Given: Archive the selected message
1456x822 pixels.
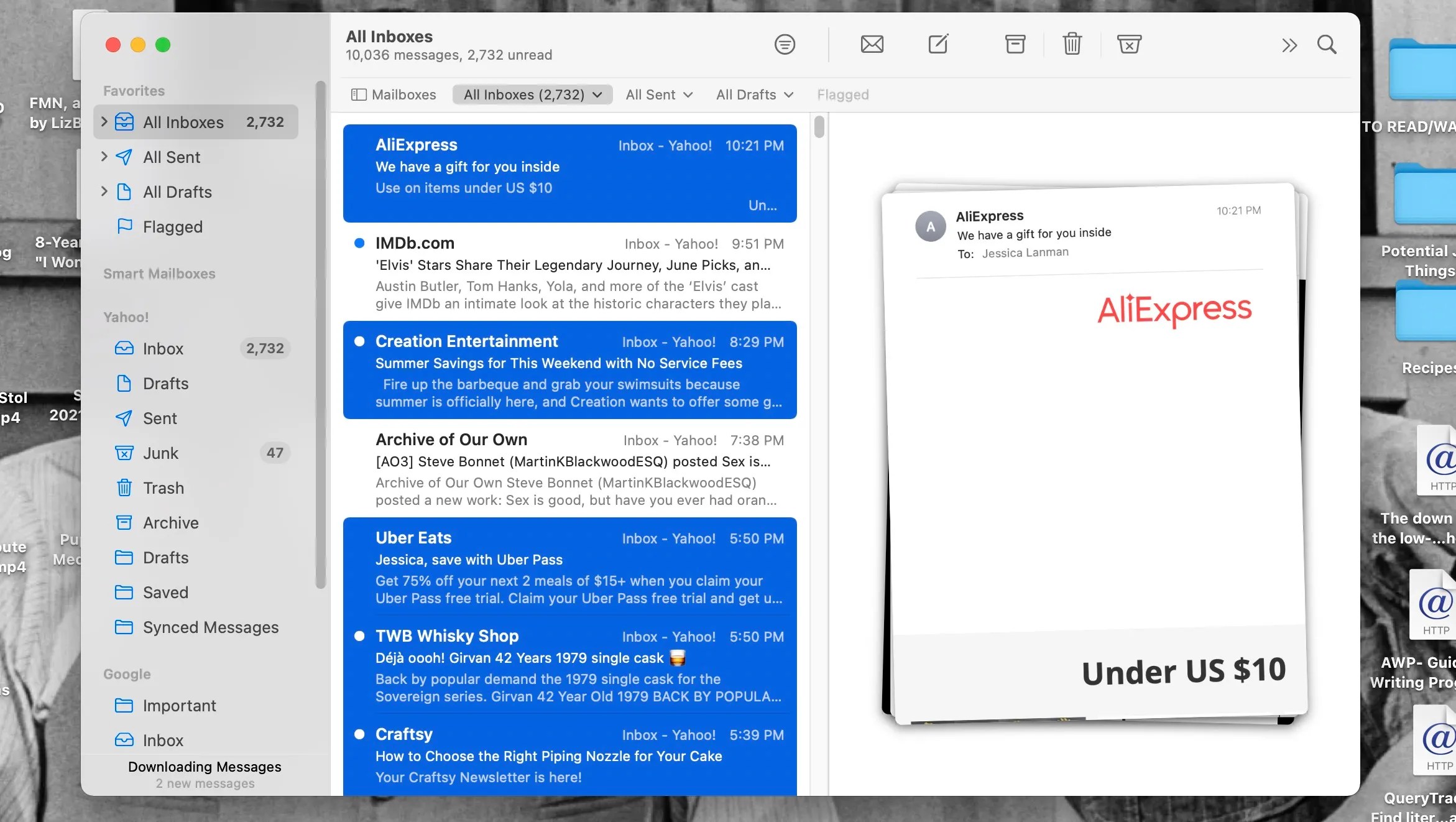Looking at the screenshot, I should (1014, 44).
